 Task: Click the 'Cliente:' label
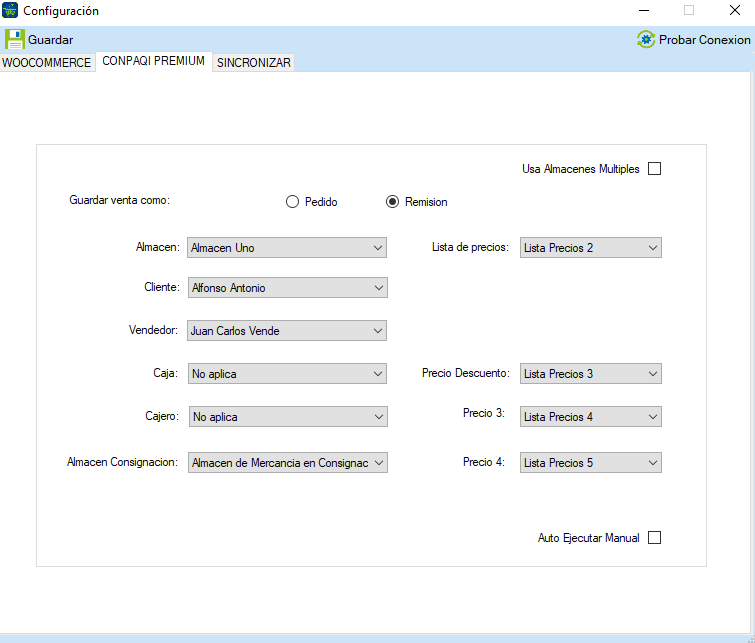[162, 287]
